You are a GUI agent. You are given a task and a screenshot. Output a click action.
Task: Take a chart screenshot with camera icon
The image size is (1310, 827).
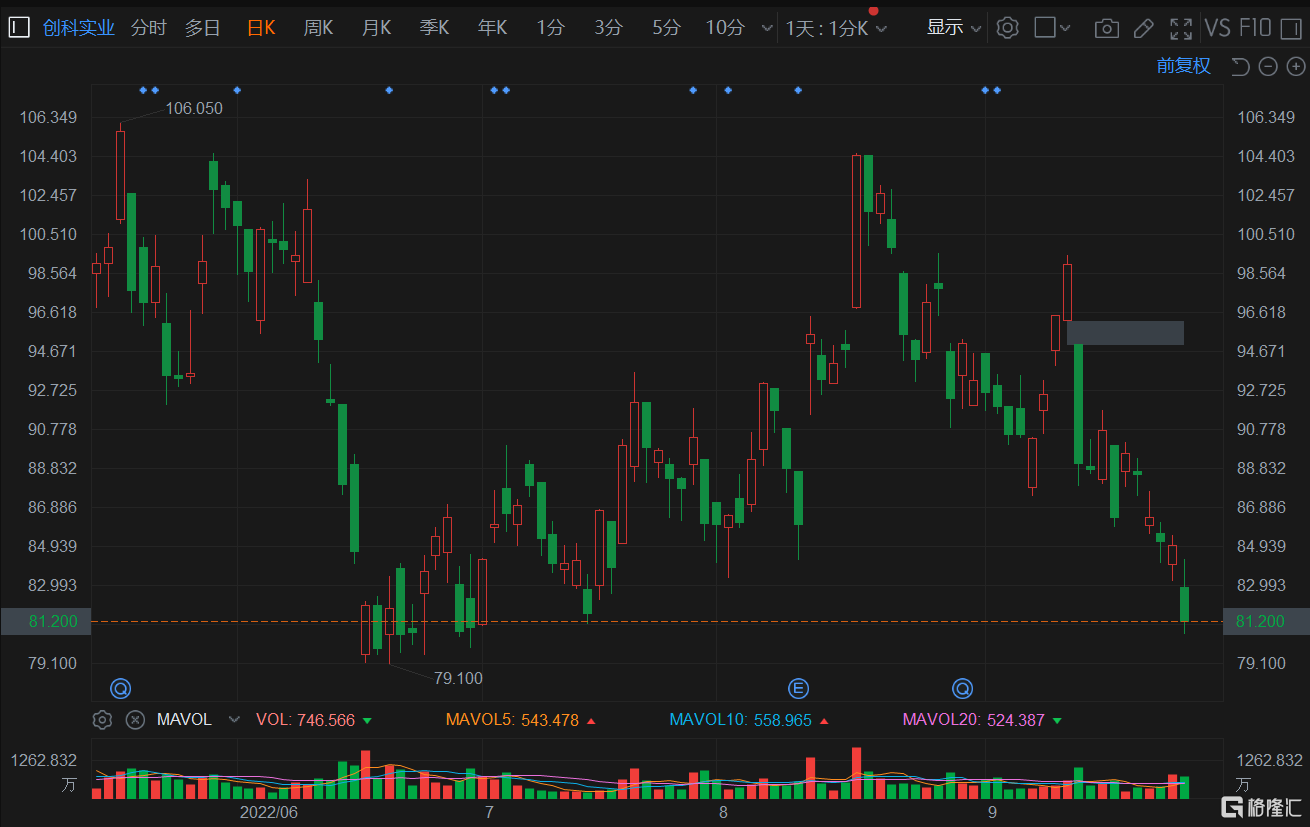[x=1106, y=28]
